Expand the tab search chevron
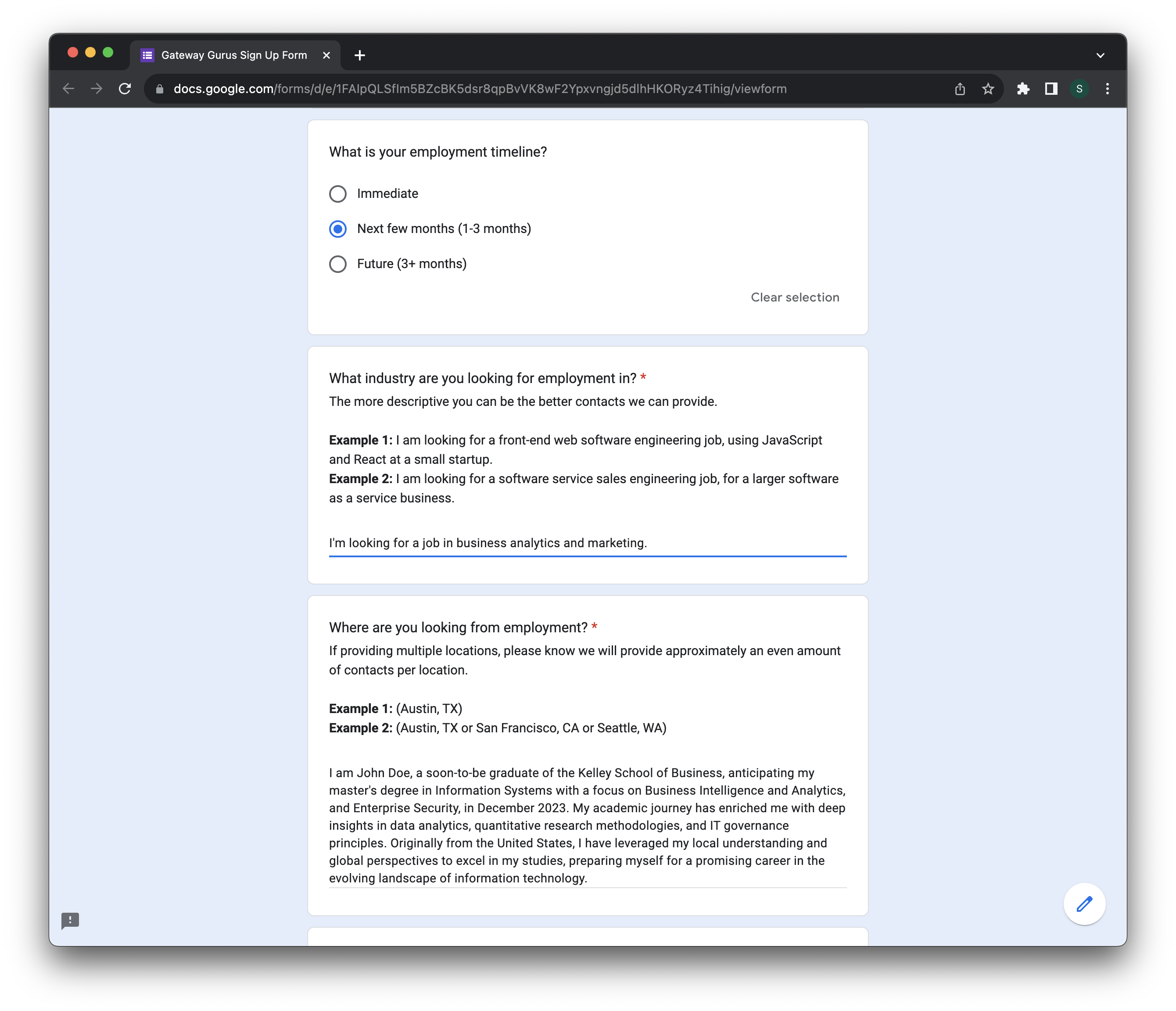This screenshot has height=1011, width=1176. click(x=1100, y=56)
